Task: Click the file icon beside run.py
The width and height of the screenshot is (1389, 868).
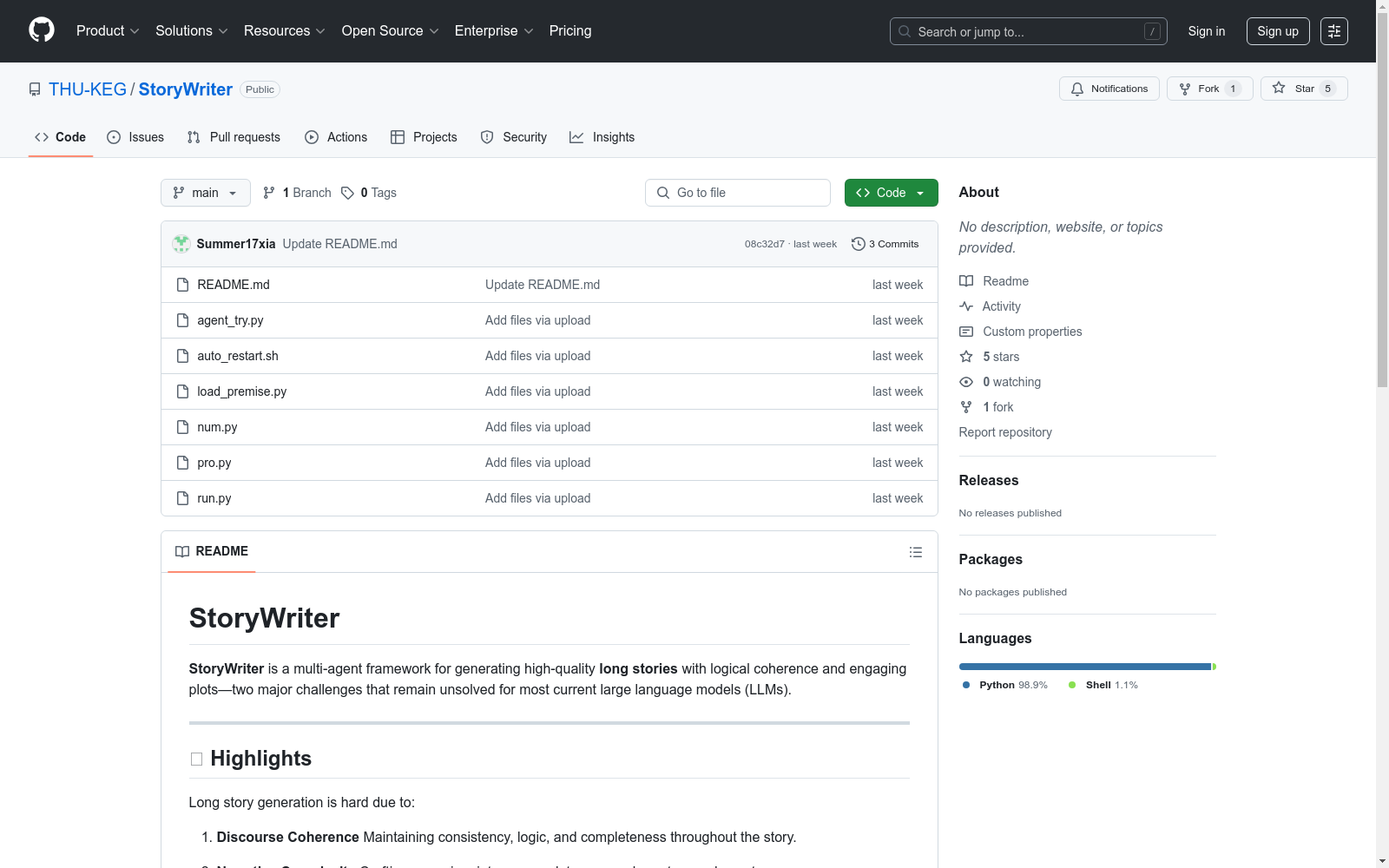Action: coord(182,498)
